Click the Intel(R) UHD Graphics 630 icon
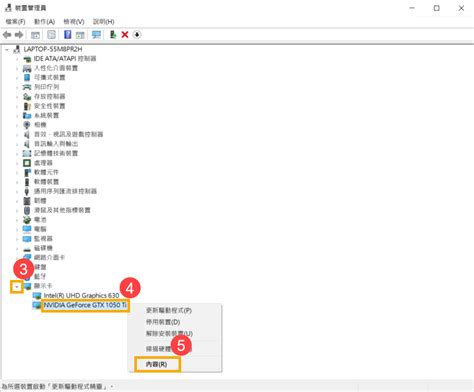474x392 pixels. 37,296
